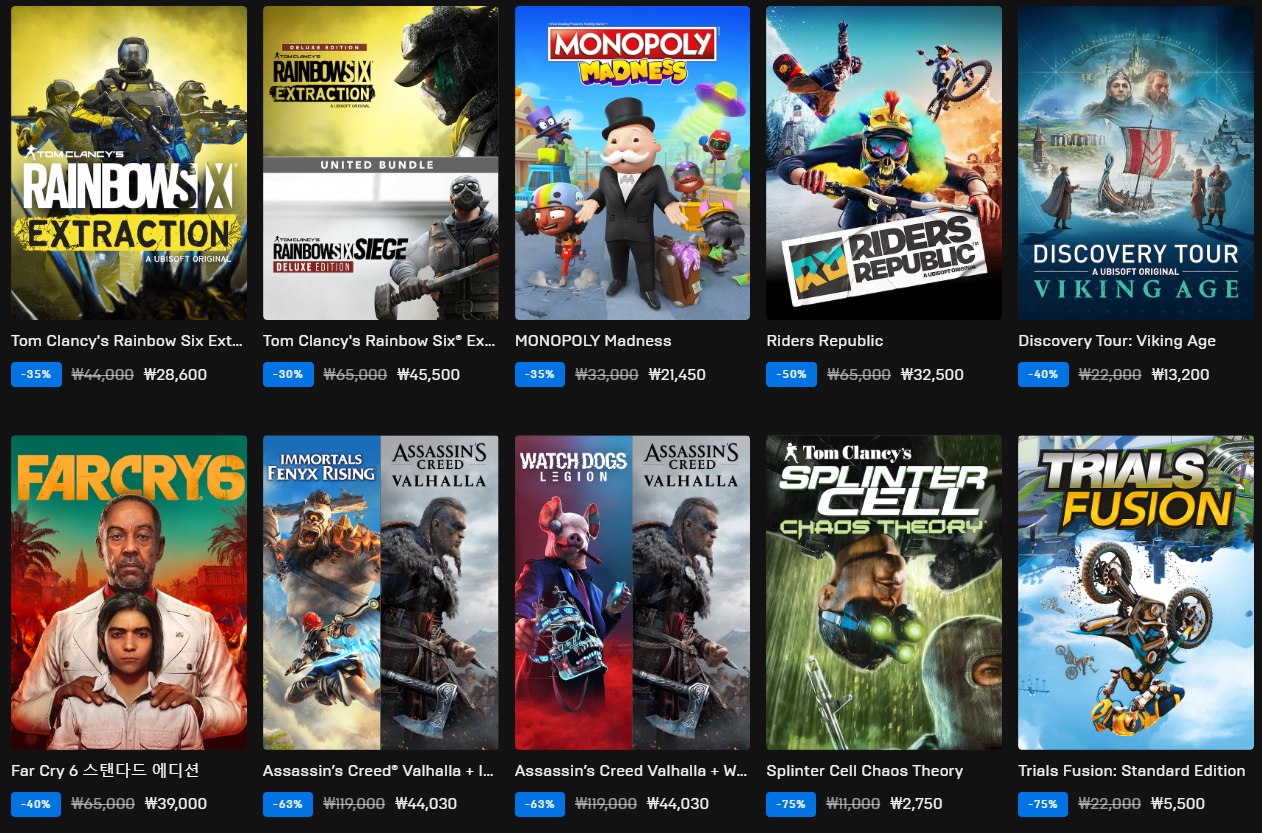Viewport: 1262px width, 833px height.
Task: Click the Splinter Cell Chaos Theory title
Action: click(x=865, y=771)
